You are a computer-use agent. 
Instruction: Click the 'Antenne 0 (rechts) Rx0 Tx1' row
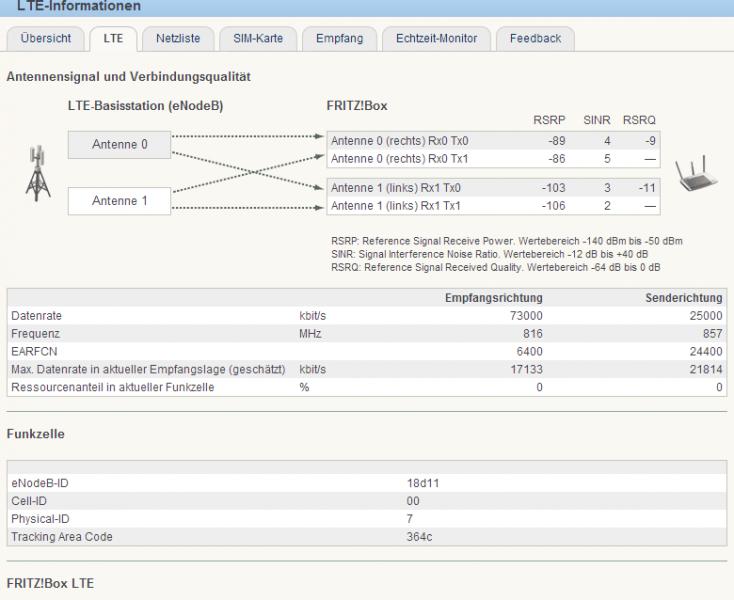(493, 159)
